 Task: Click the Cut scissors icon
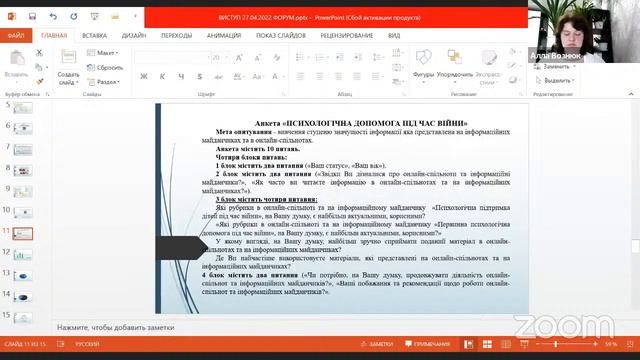[39, 52]
